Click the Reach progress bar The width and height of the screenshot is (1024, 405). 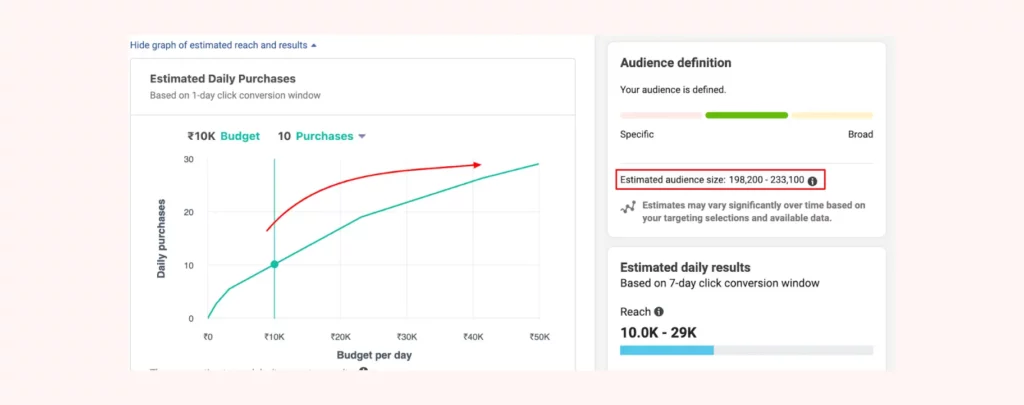point(746,350)
